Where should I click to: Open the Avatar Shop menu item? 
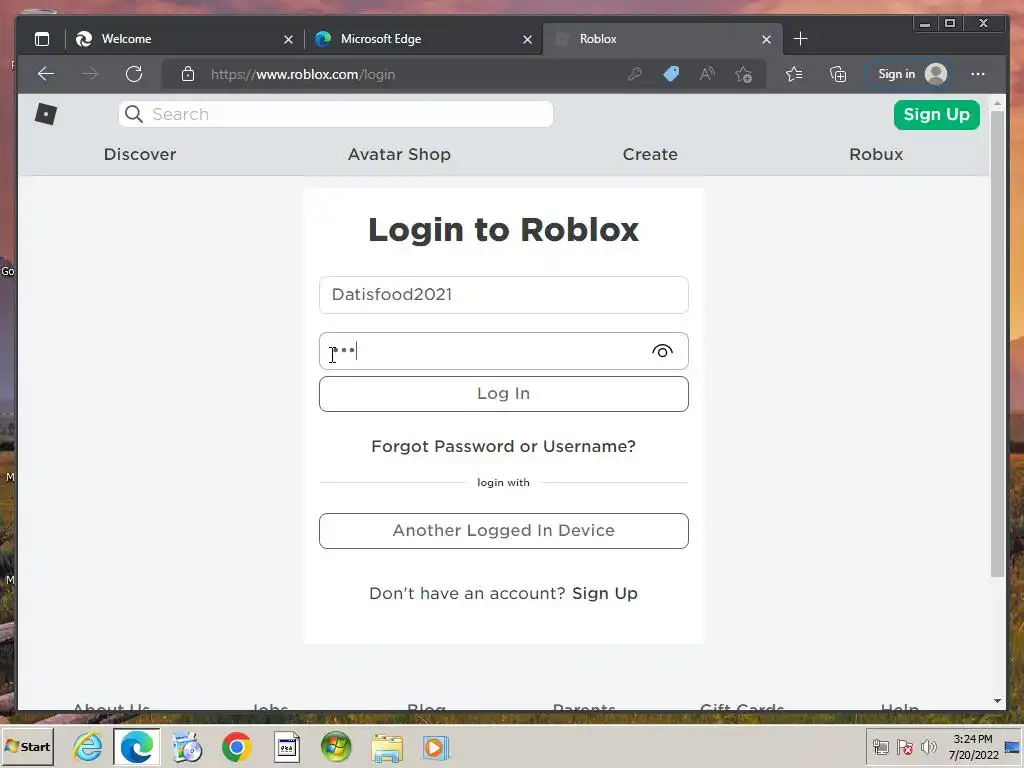point(399,155)
